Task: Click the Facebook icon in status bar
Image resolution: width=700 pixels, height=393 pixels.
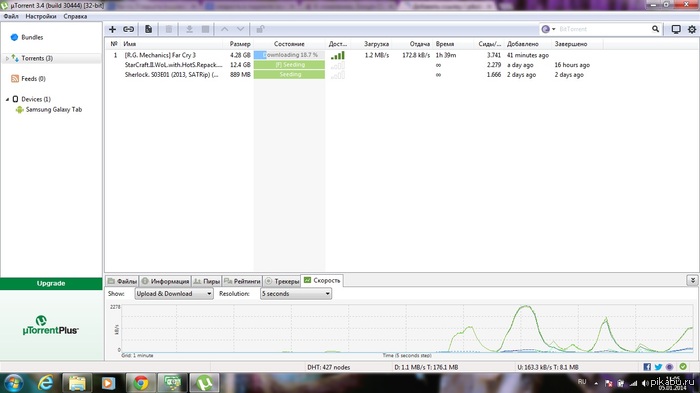Action: (647, 367)
